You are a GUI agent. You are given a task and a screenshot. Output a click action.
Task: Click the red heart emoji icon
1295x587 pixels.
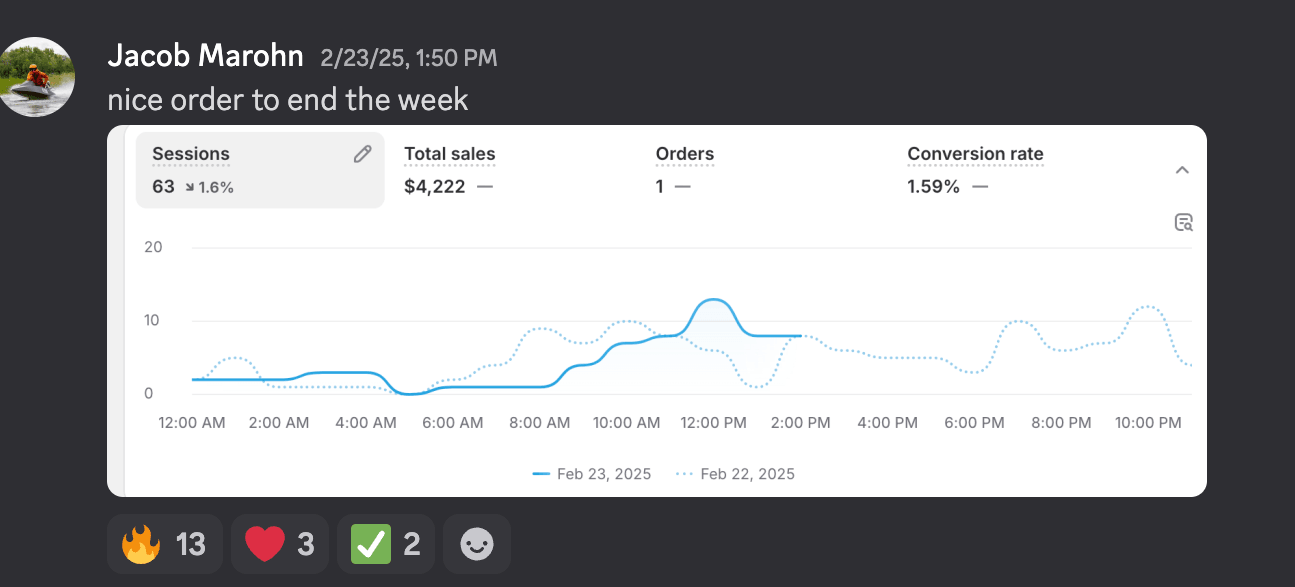[265, 544]
